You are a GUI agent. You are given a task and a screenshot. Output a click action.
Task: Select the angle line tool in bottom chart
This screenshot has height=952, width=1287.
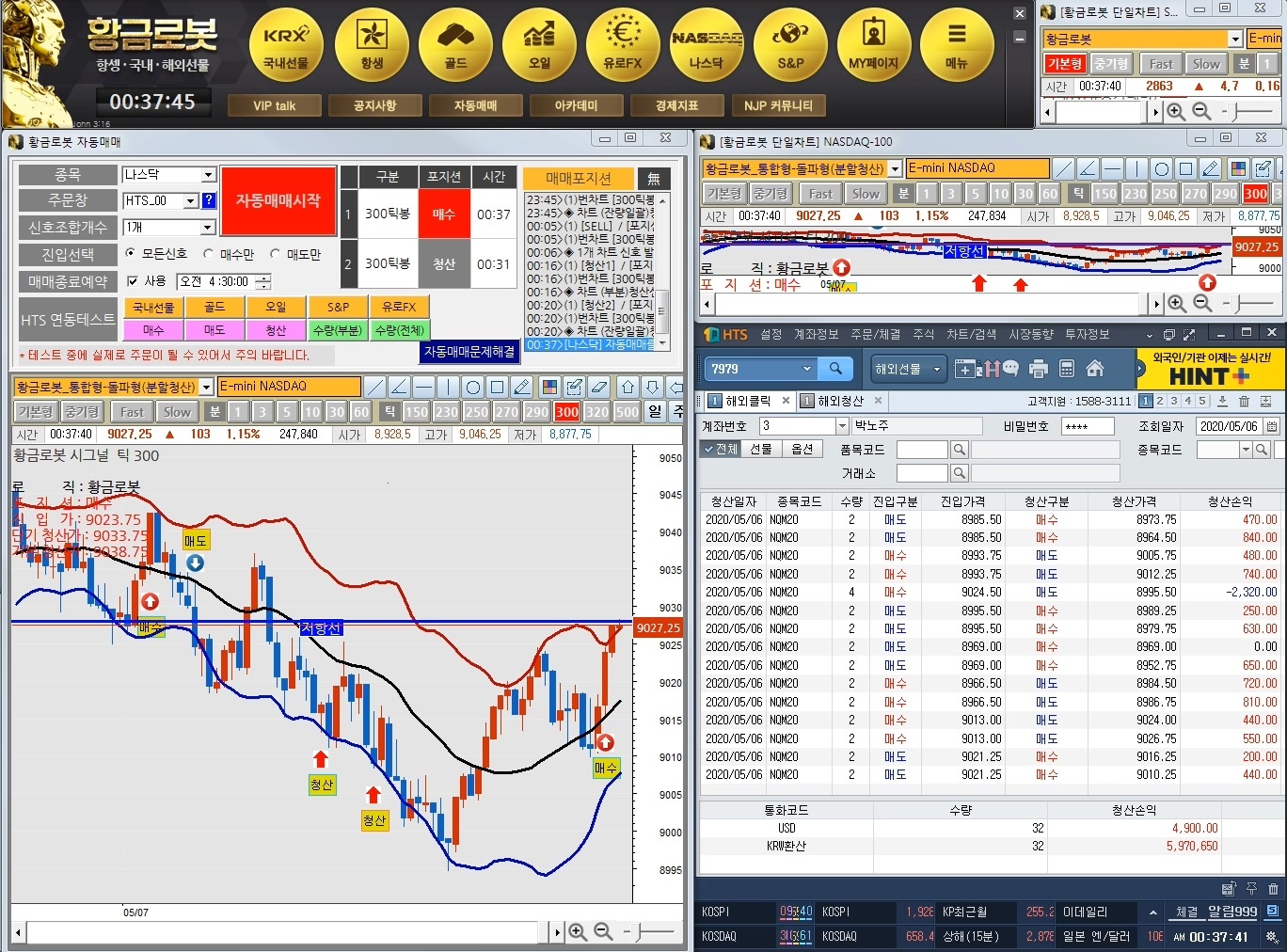399,387
